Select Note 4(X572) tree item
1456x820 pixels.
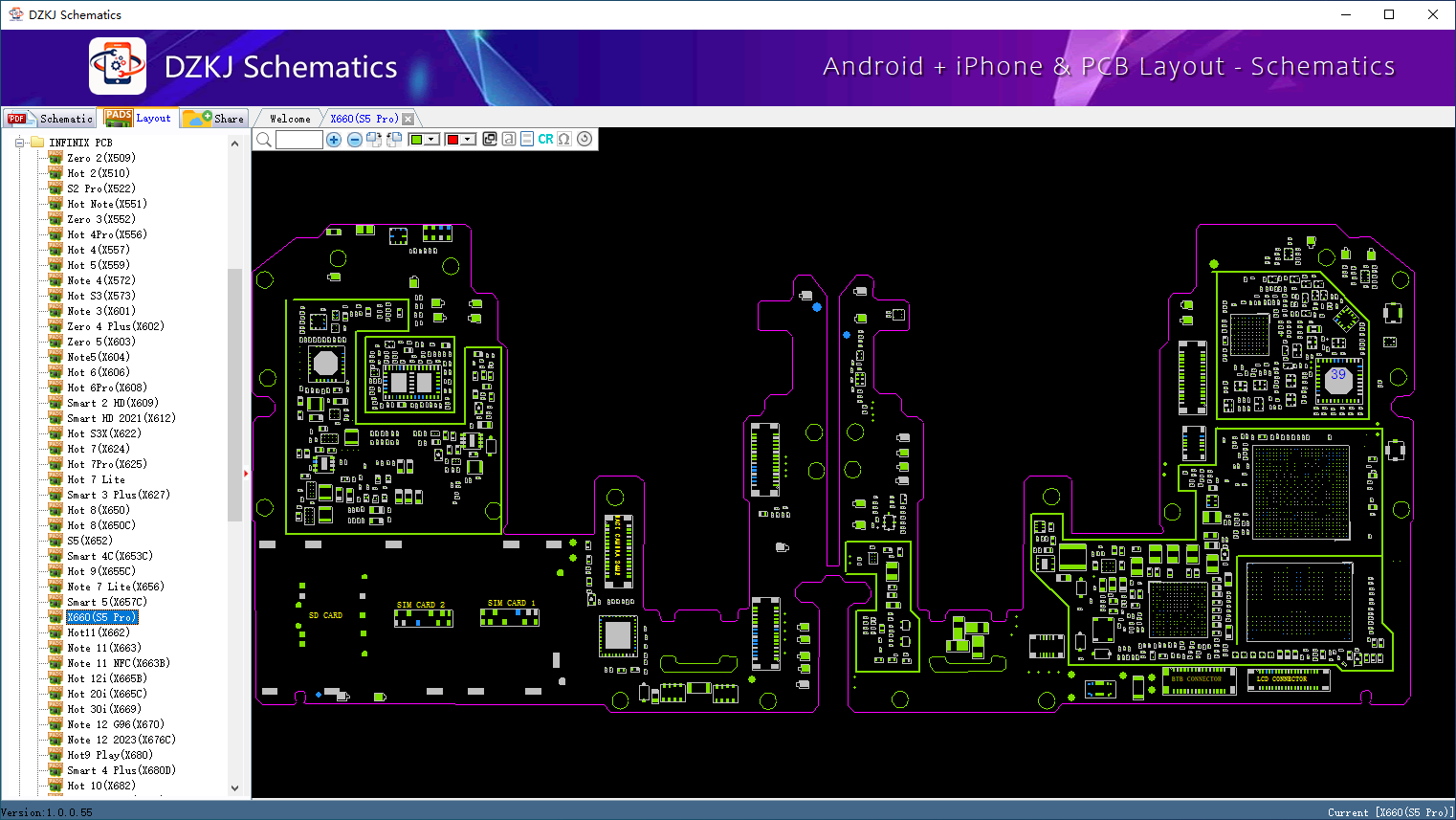(x=101, y=280)
